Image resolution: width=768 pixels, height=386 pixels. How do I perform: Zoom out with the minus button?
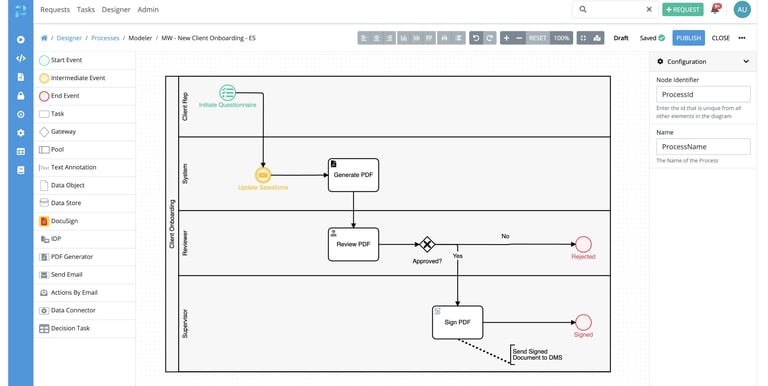coord(519,38)
